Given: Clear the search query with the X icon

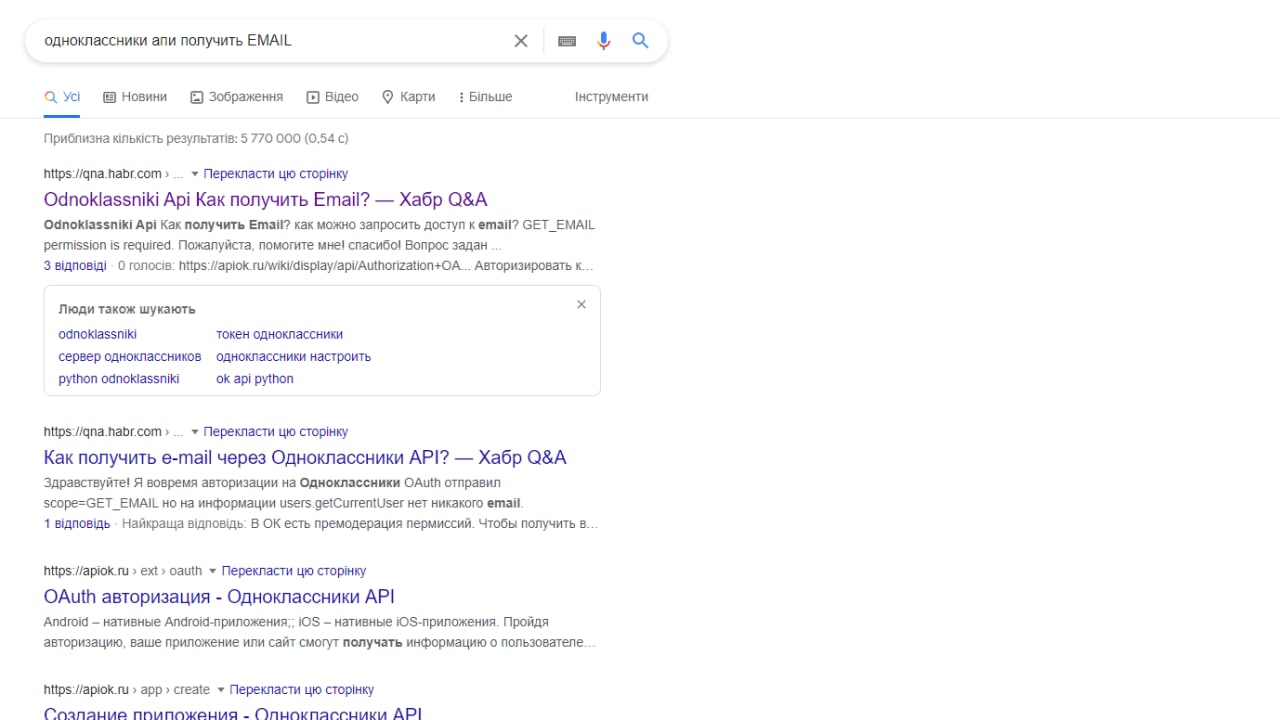Looking at the screenshot, I should click(521, 41).
